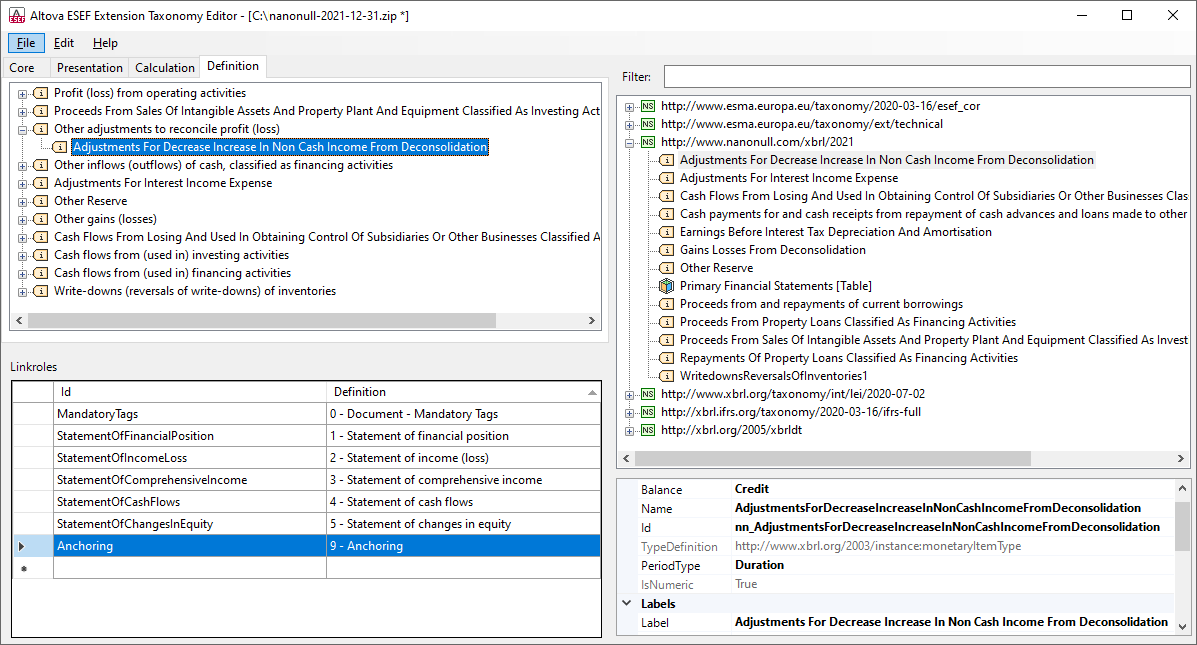The width and height of the screenshot is (1197, 645).
Task: Click the item icon beside Profit (loss) from operating activities
Action: click(x=41, y=93)
